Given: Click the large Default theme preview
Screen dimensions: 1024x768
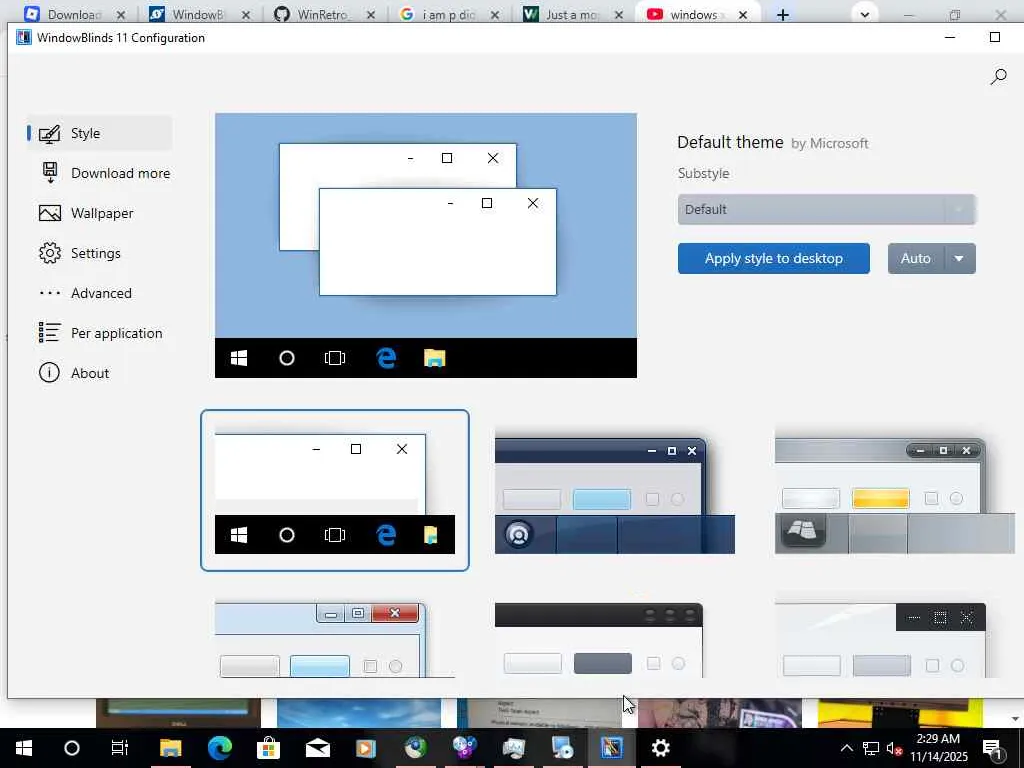Looking at the screenshot, I should pos(426,246).
